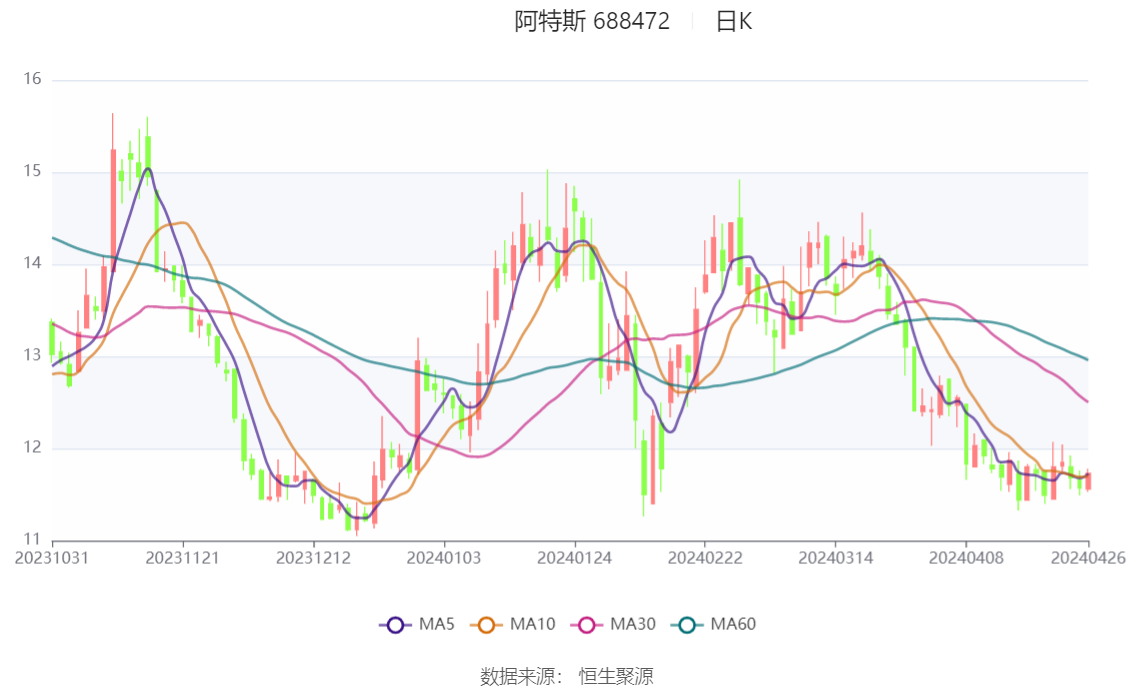1134x689 pixels.
Task: Select the 20240426 date axis label
Action: click(1088, 558)
